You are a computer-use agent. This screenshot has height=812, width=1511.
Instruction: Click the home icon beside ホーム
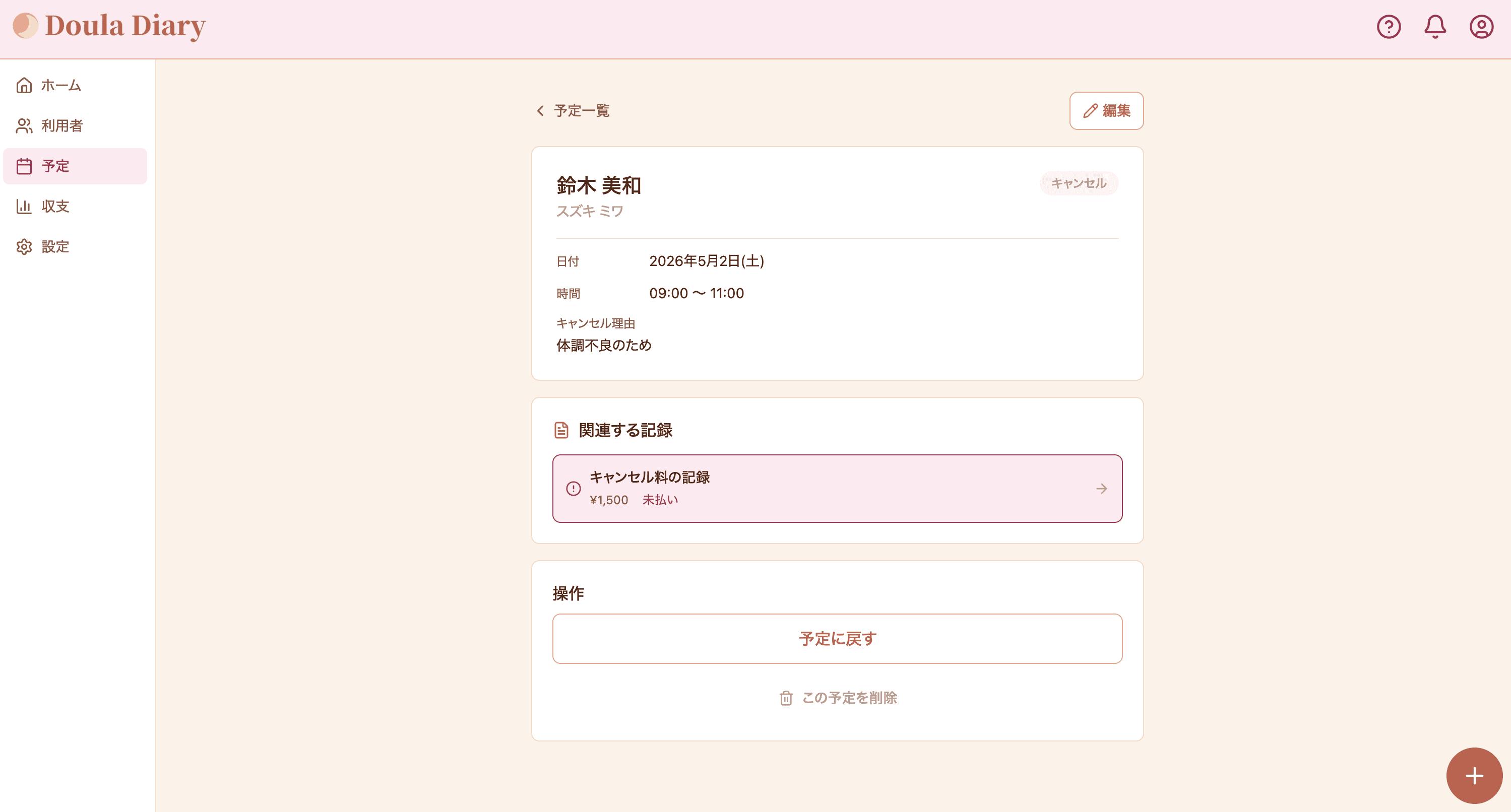[24, 86]
